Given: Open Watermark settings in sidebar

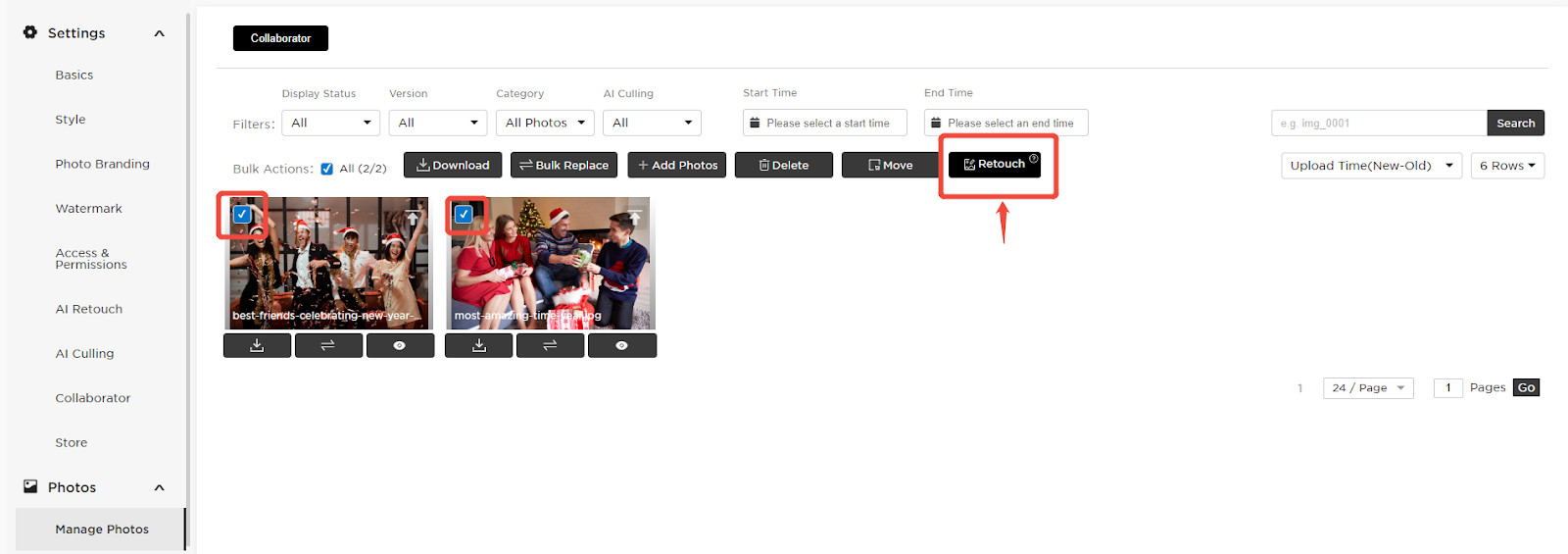Looking at the screenshot, I should pyautogui.click(x=89, y=209).
